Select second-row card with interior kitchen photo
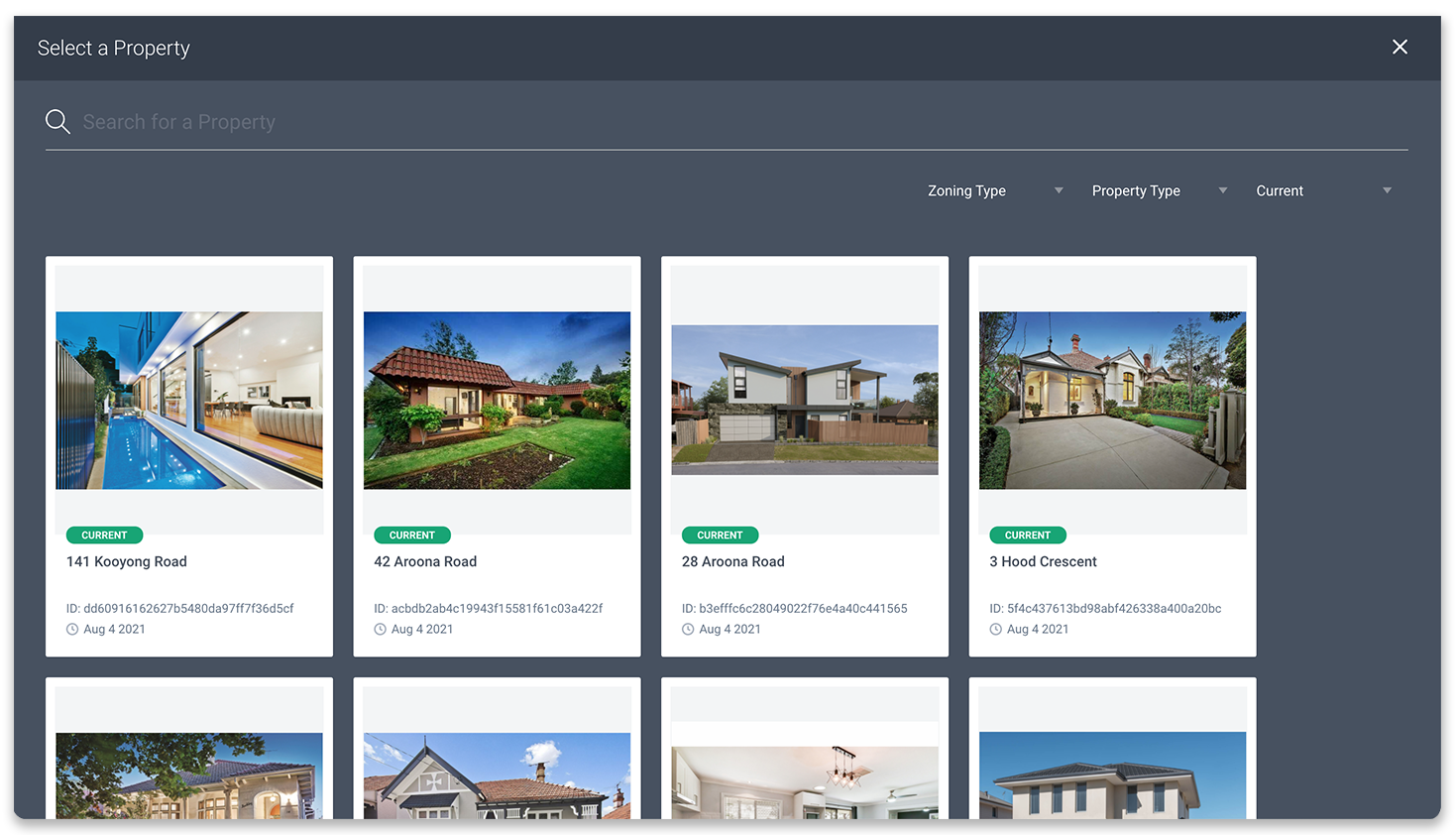Screen dimensions: 1456x835 [x=805, y=749]
